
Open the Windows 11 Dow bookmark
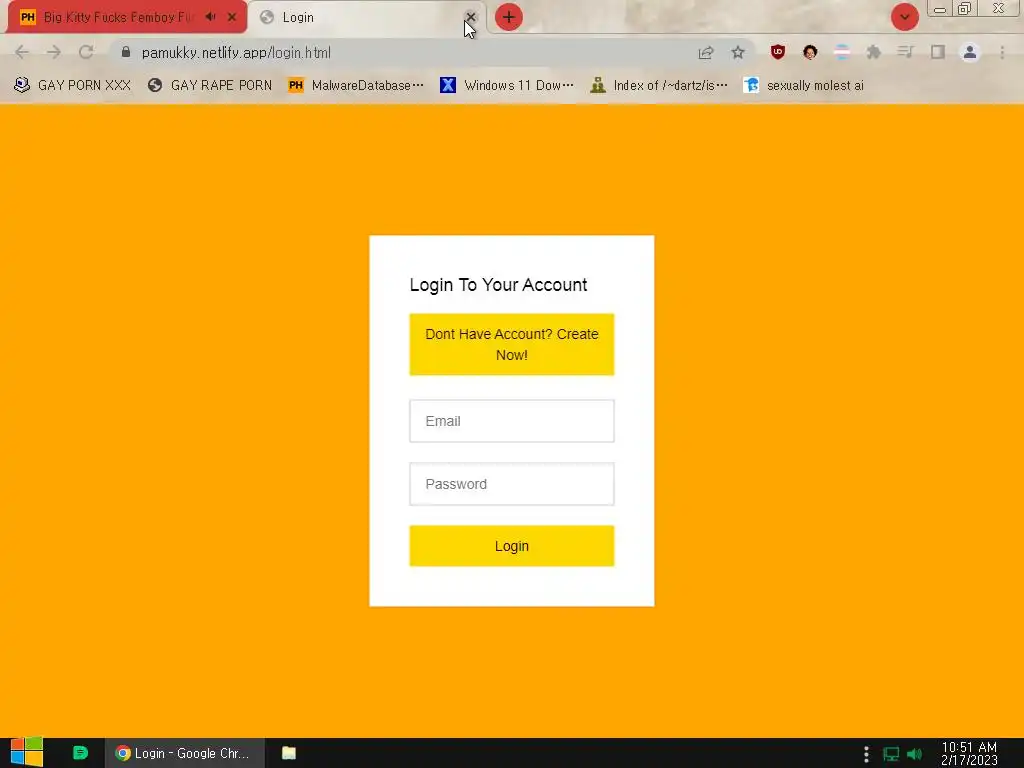point(507,85)
